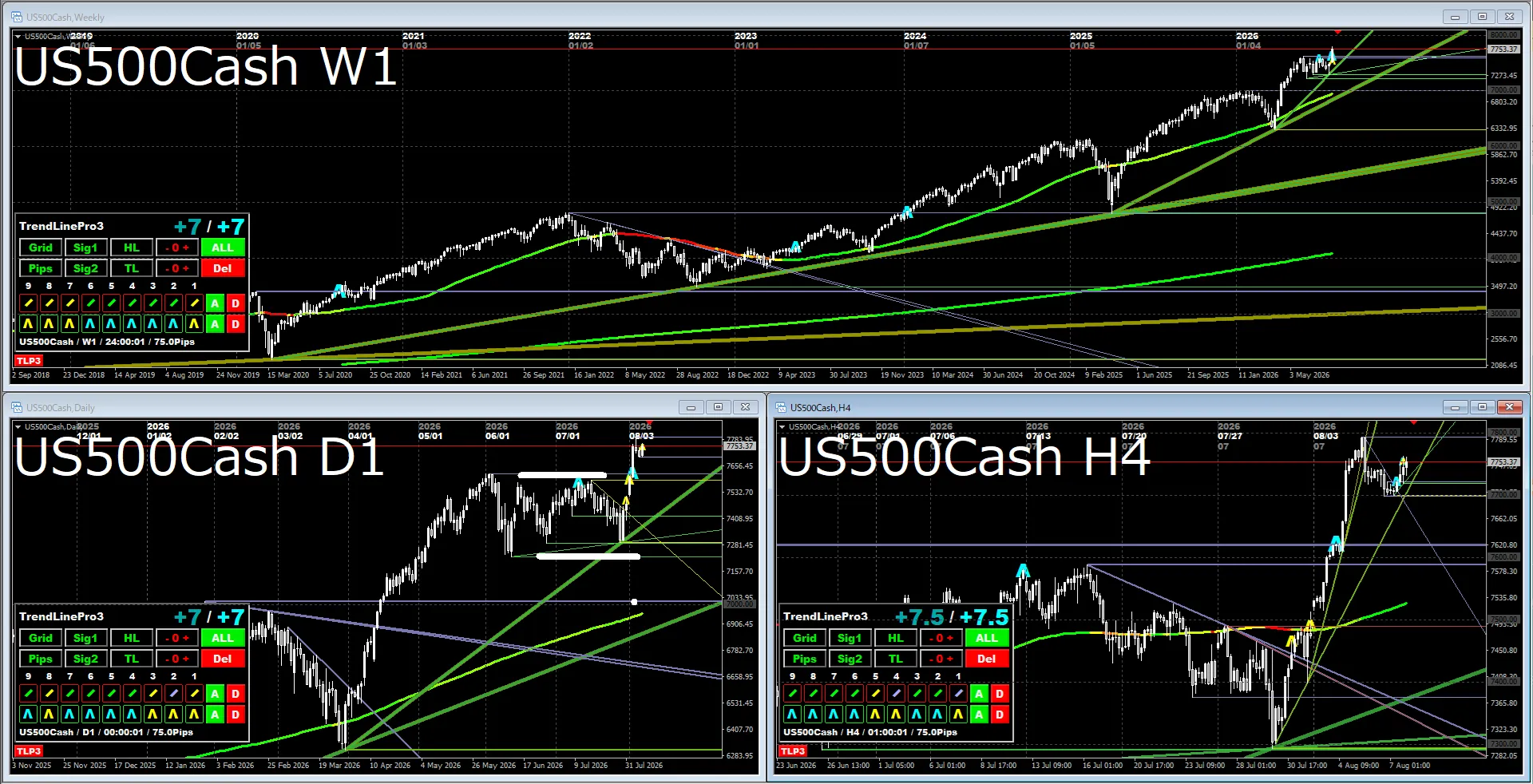Toggle trendline 1 in the H4 chart panel
This screenshot has width=1533, height=784.
[958, 694]
